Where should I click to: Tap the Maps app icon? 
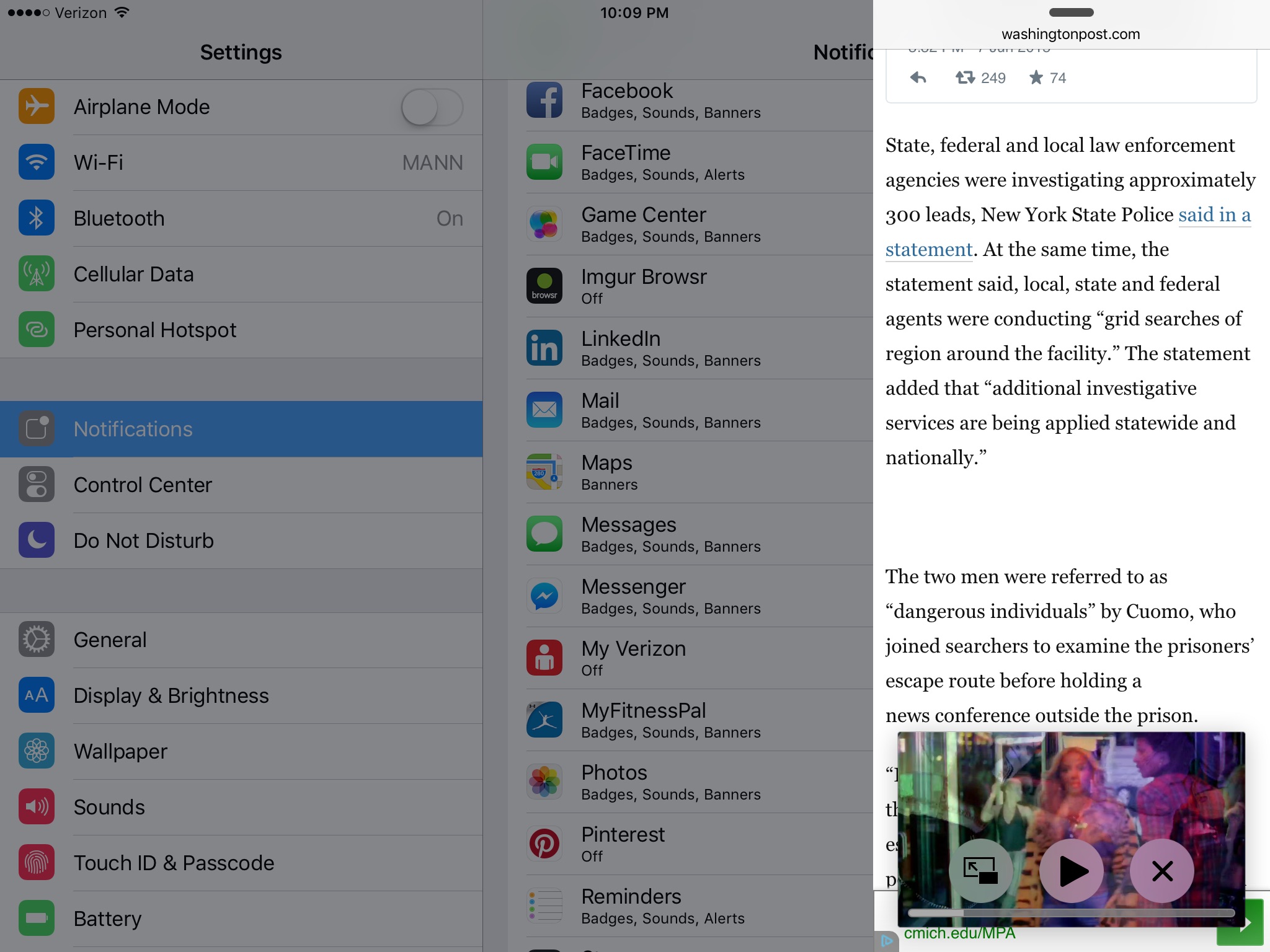click(544, 472)
